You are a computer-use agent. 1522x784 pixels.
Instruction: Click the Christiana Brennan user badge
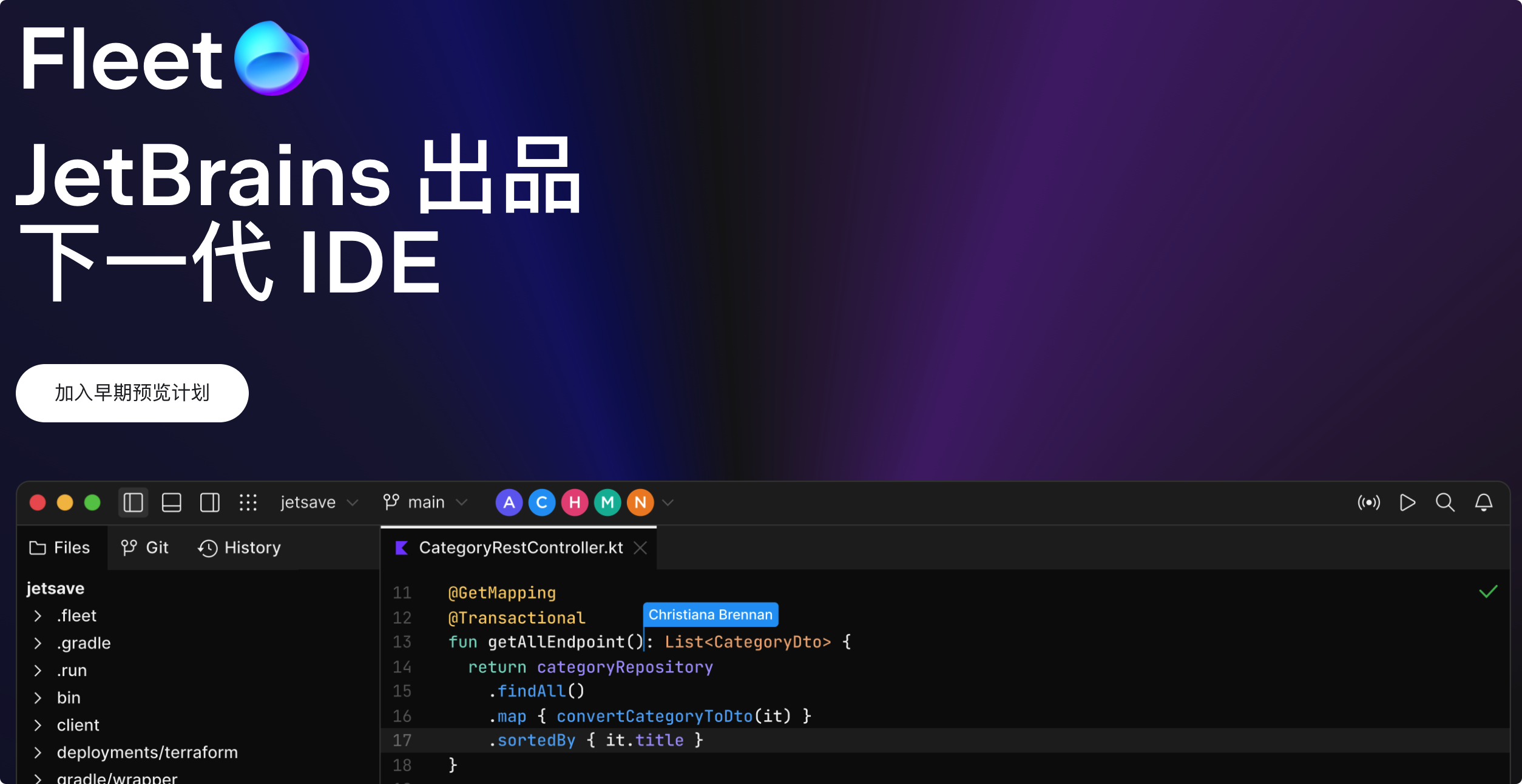pos(710,614)
